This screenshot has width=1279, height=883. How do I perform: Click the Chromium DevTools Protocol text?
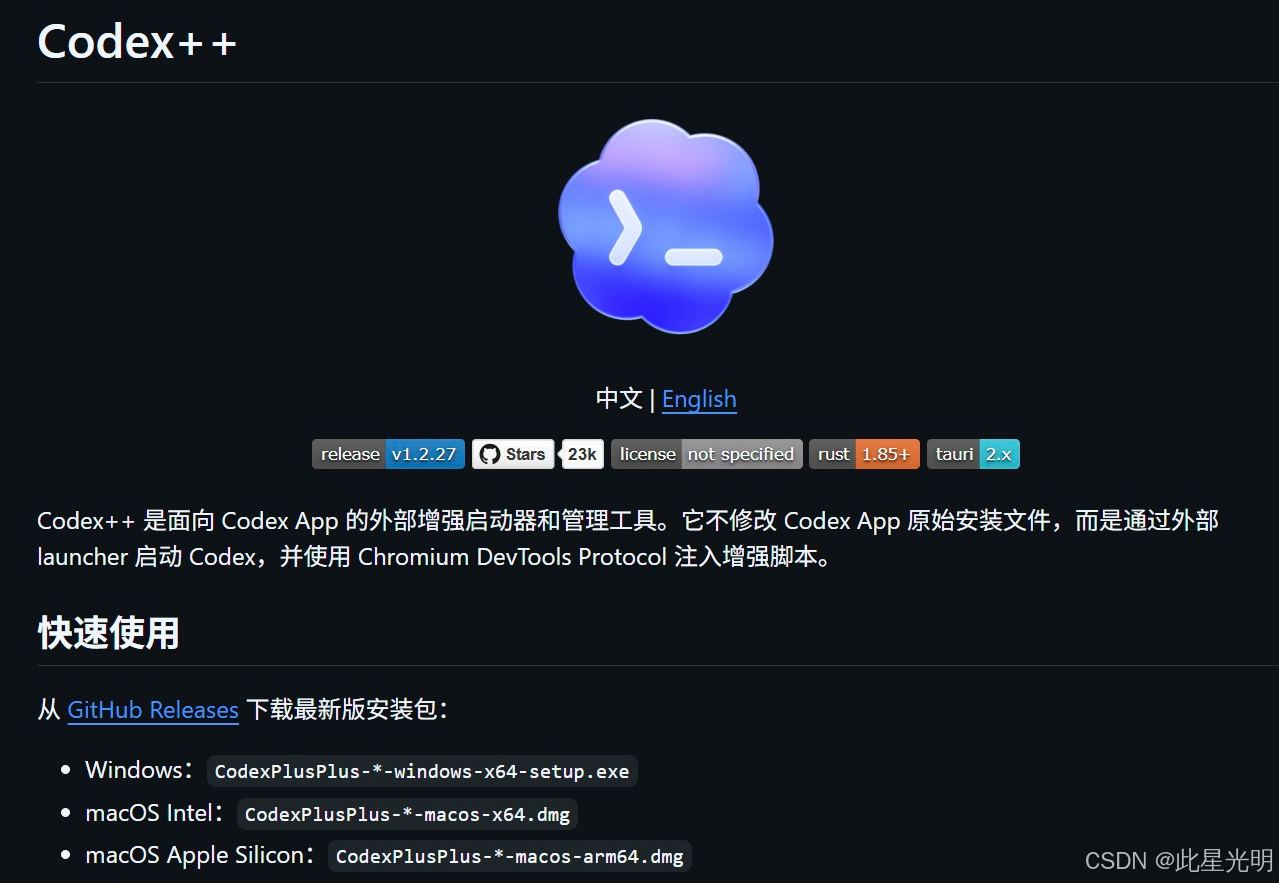512,557
